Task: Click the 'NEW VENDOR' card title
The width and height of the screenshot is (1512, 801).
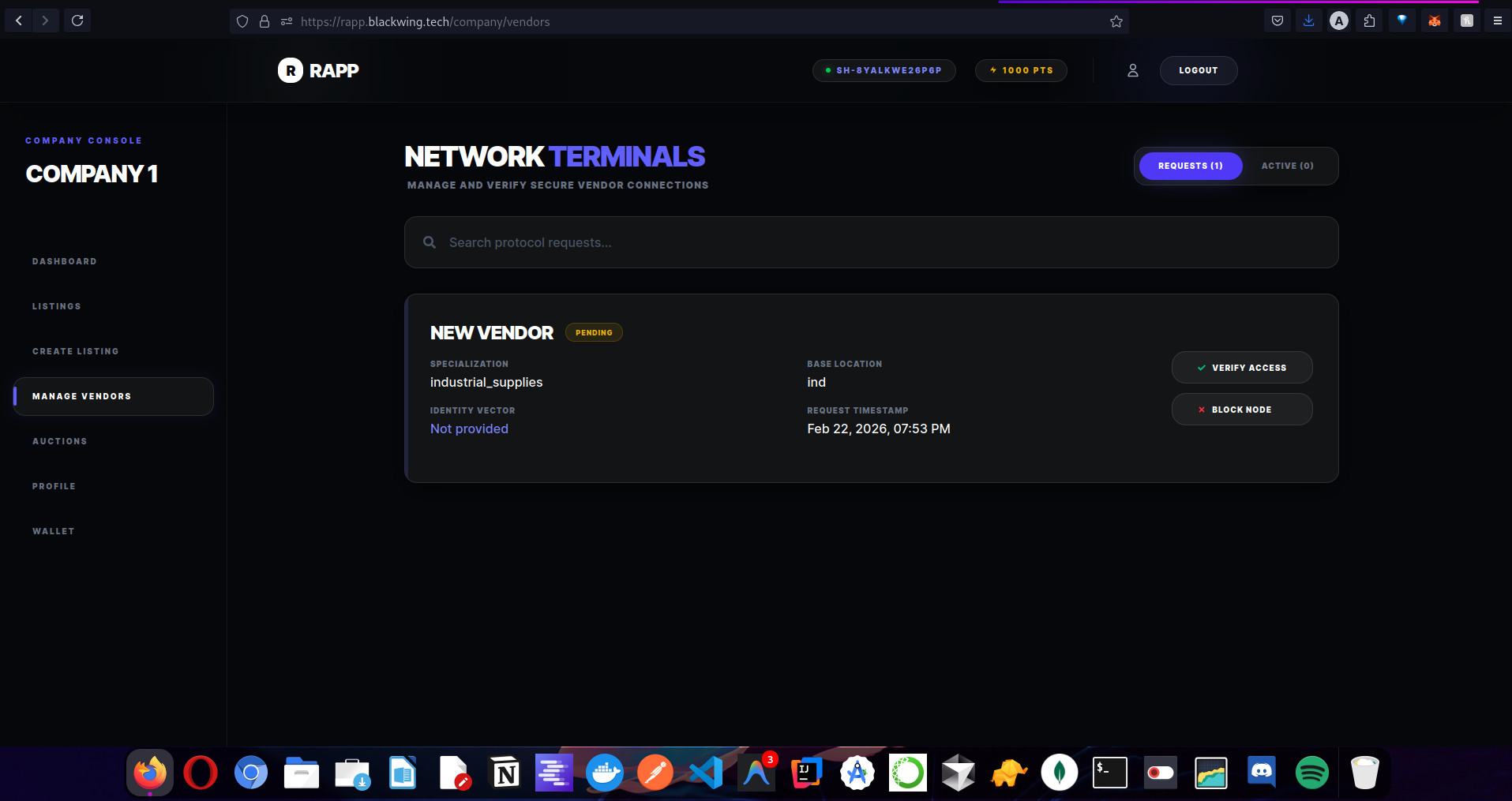Action: click(x=492, y=333)
